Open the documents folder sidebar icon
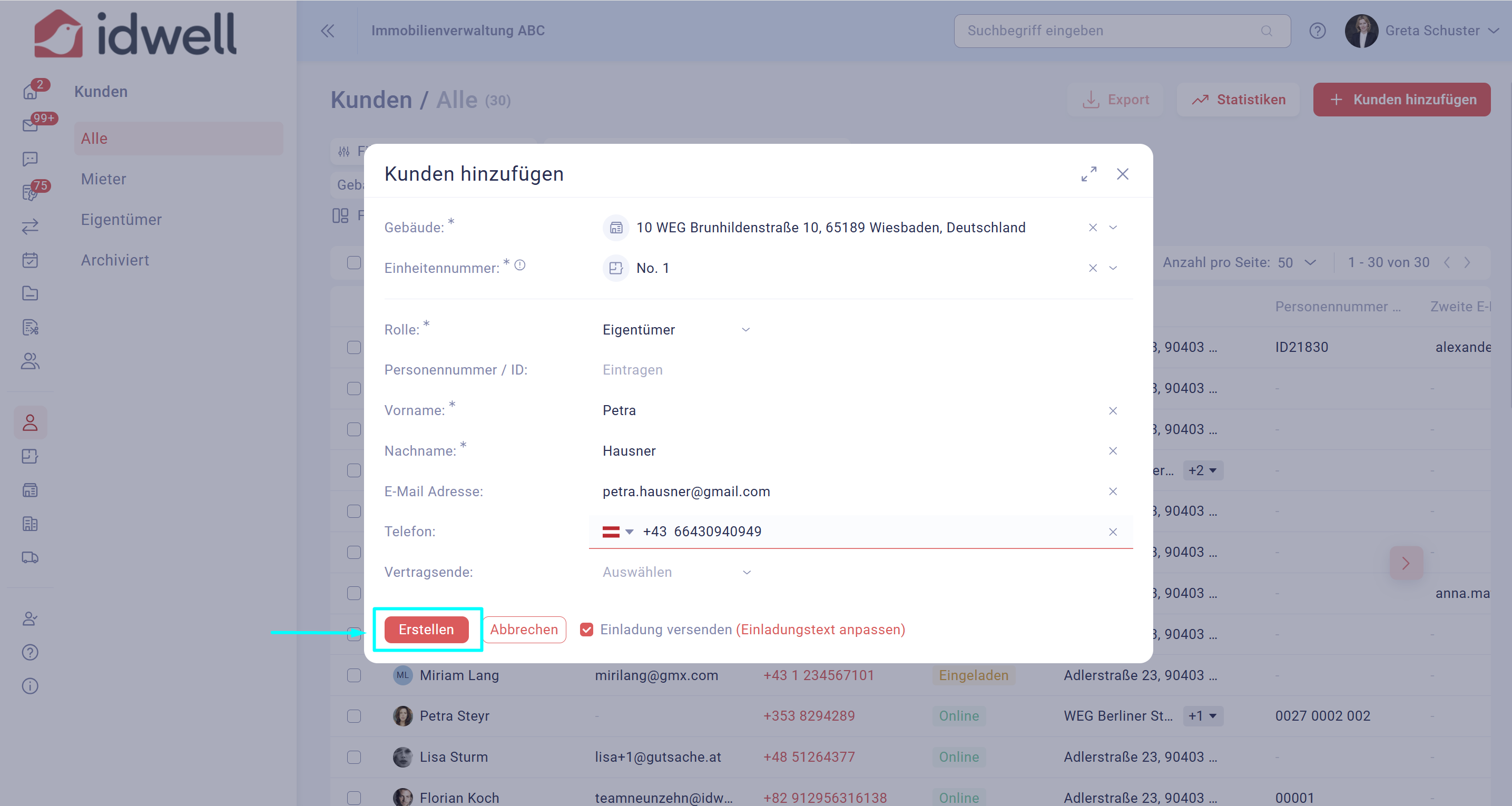Viewport: 1512px width, 806px height. point(31,293)
